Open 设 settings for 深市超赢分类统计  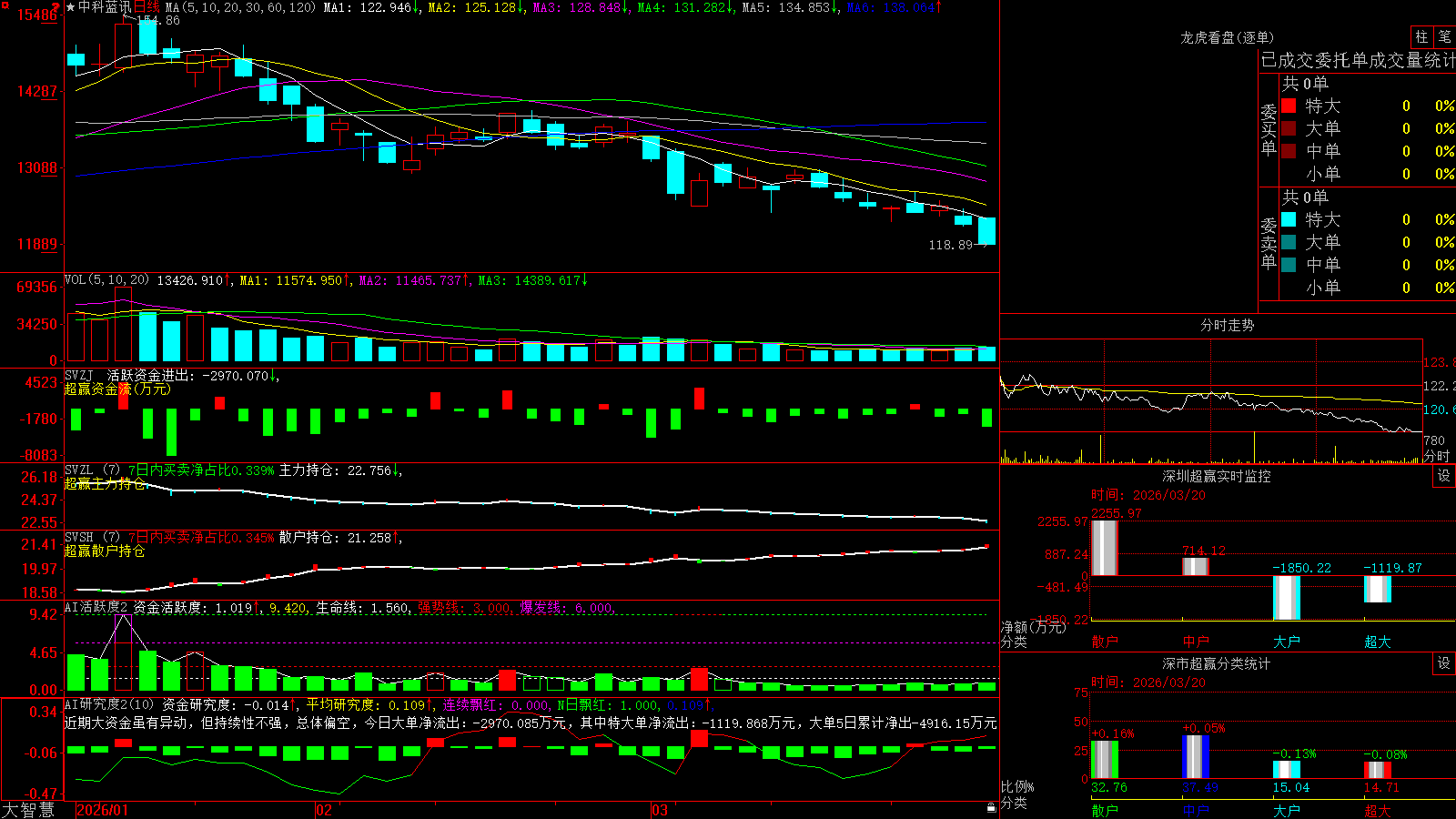1444,663
